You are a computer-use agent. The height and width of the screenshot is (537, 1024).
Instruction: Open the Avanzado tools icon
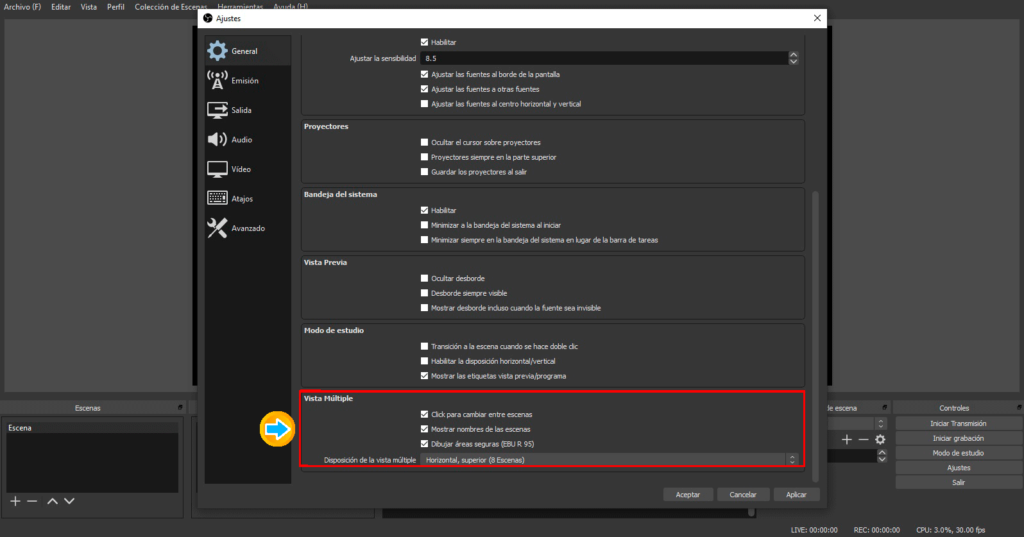pyautogui.click(x=217, y=228)
